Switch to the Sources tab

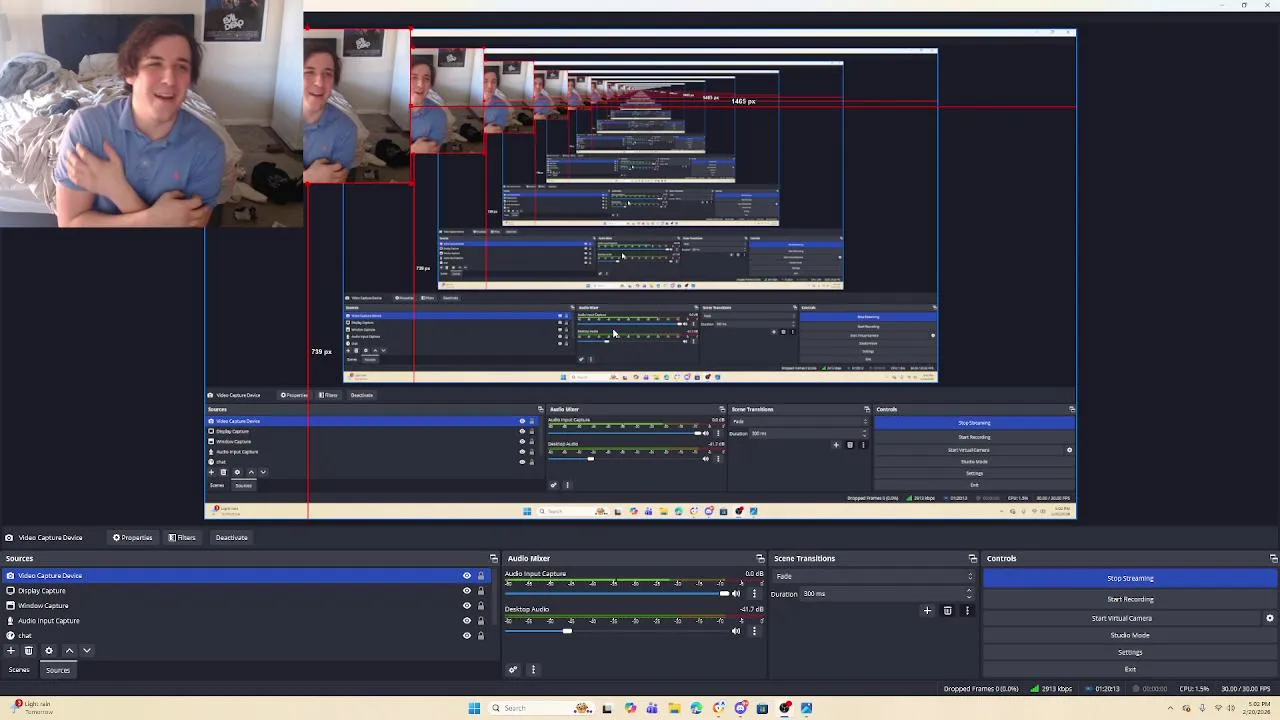[x=58, y=670]
